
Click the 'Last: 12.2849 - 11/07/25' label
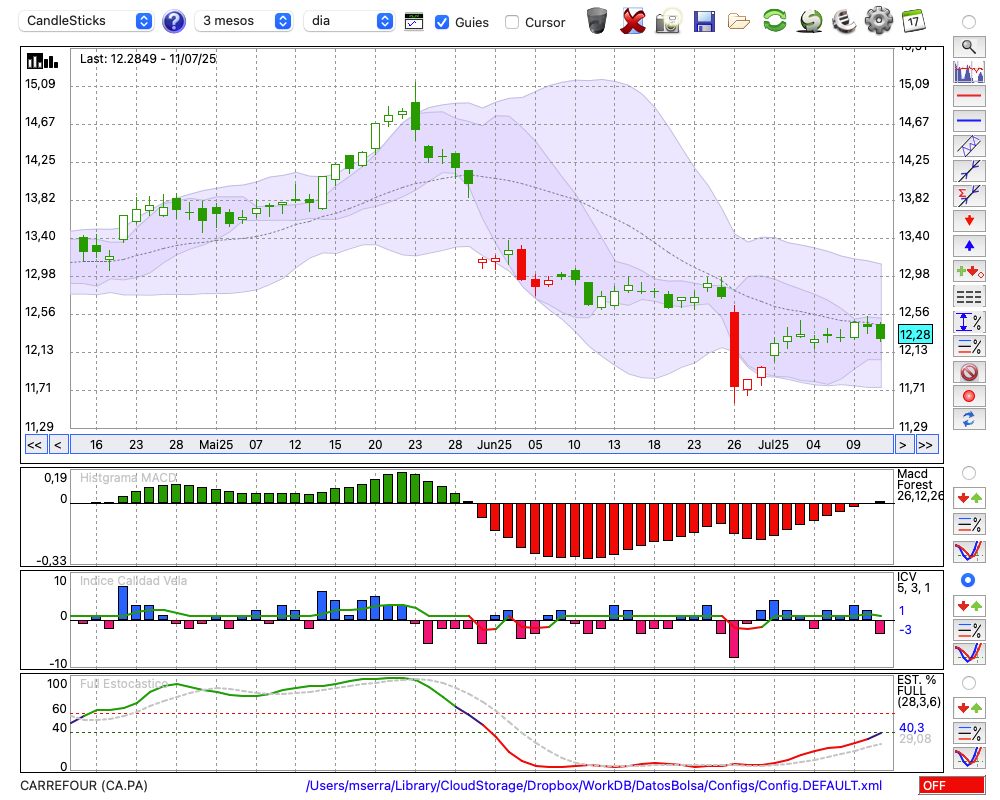point(148,59)
